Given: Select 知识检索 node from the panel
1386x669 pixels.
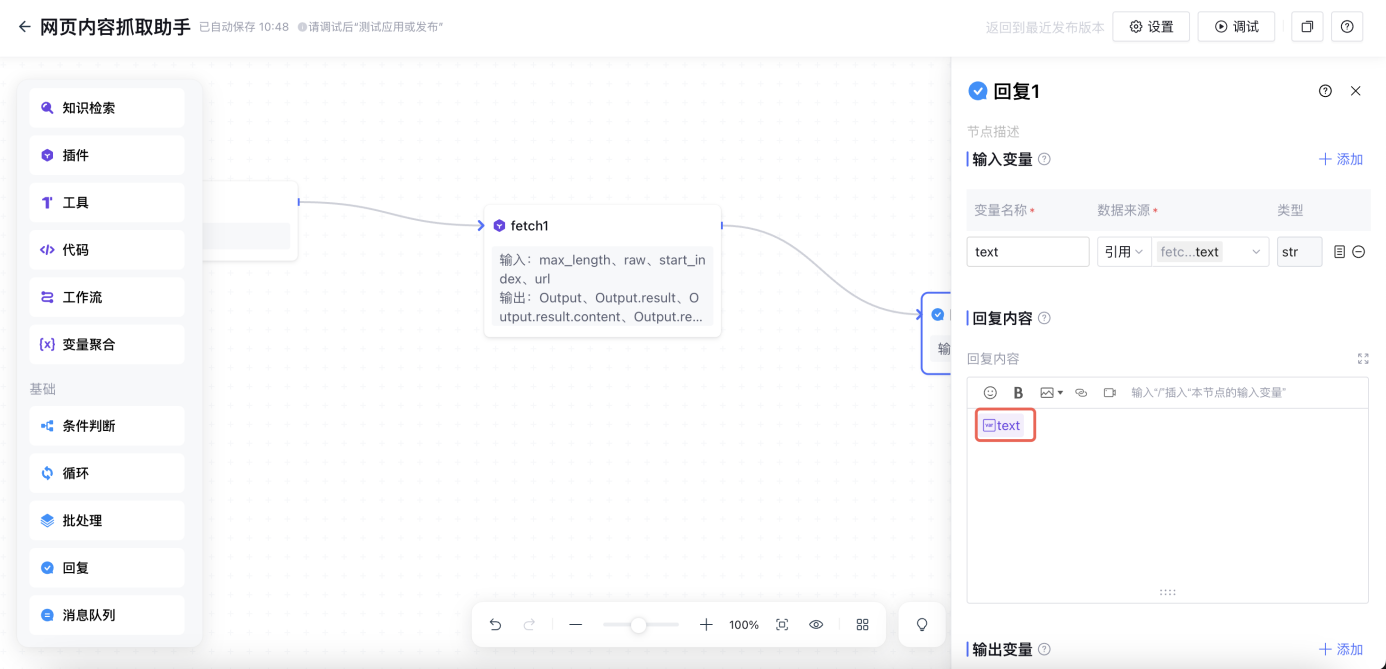Looking at the screenshot, I should click(107, 108).
